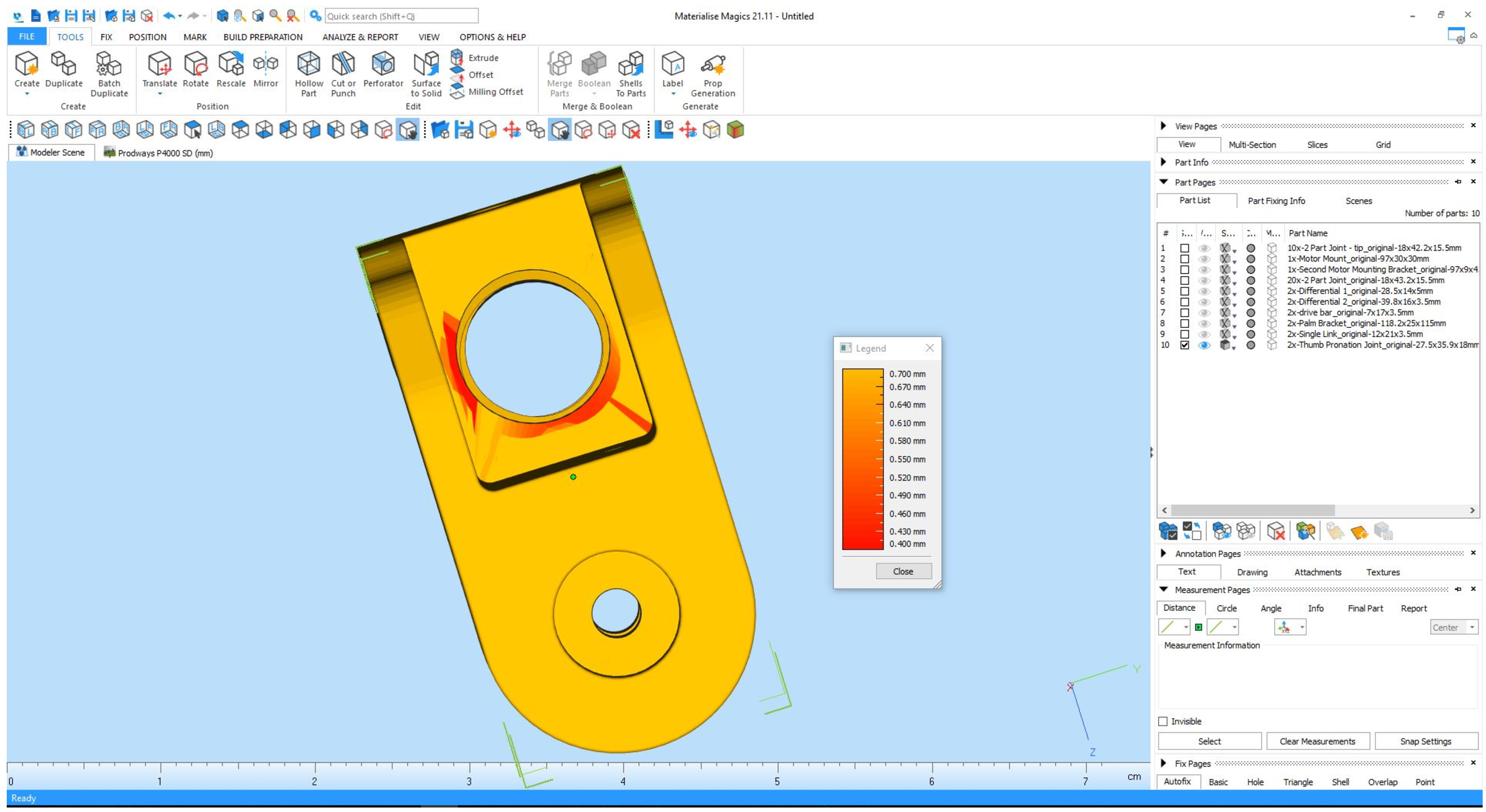Toggle the Thumb Pronation Joint part's eye icon
The height and width of the screenshot is (812, 1486).
(1204, 345)
